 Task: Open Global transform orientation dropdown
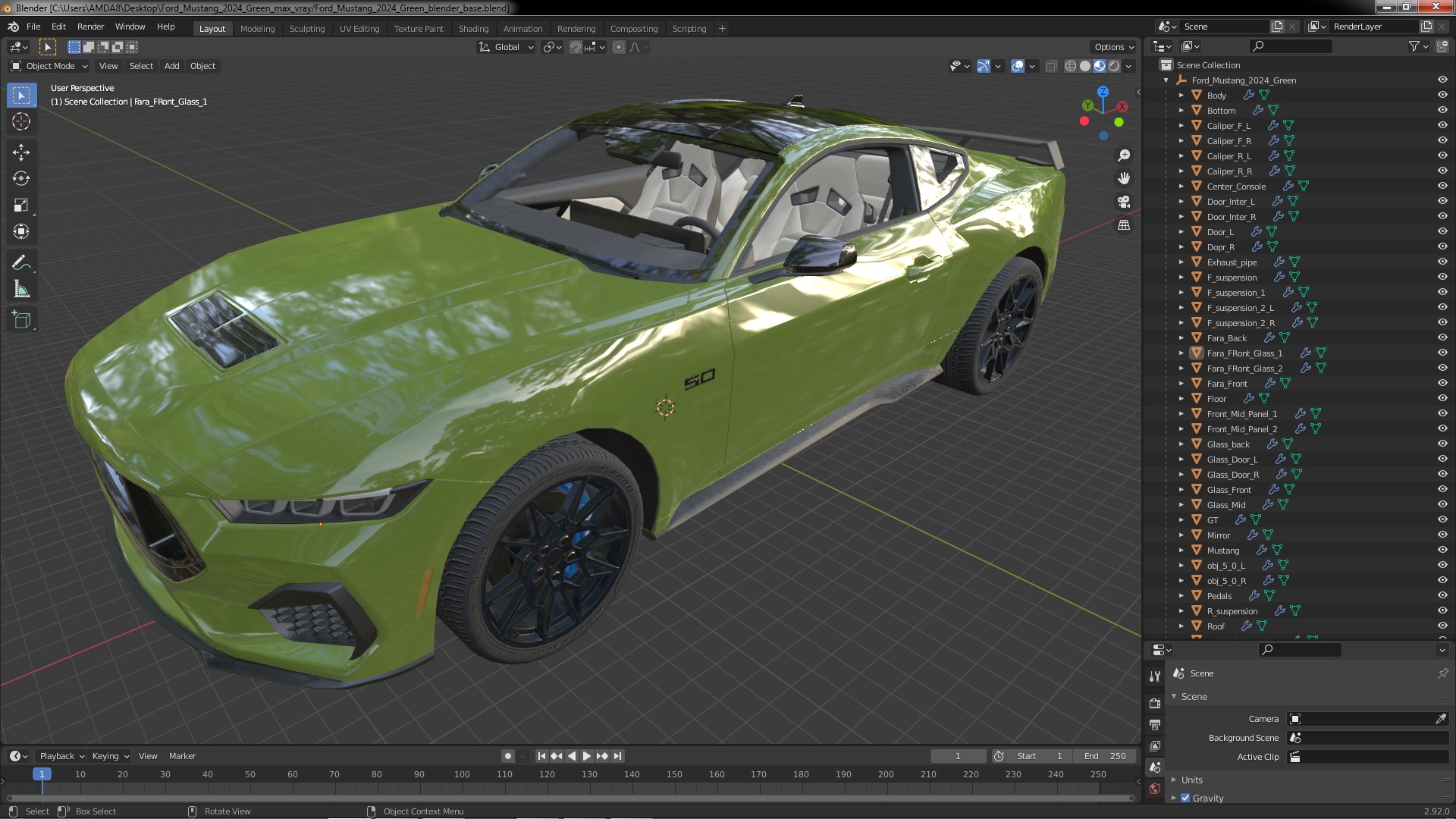(507, 47)
